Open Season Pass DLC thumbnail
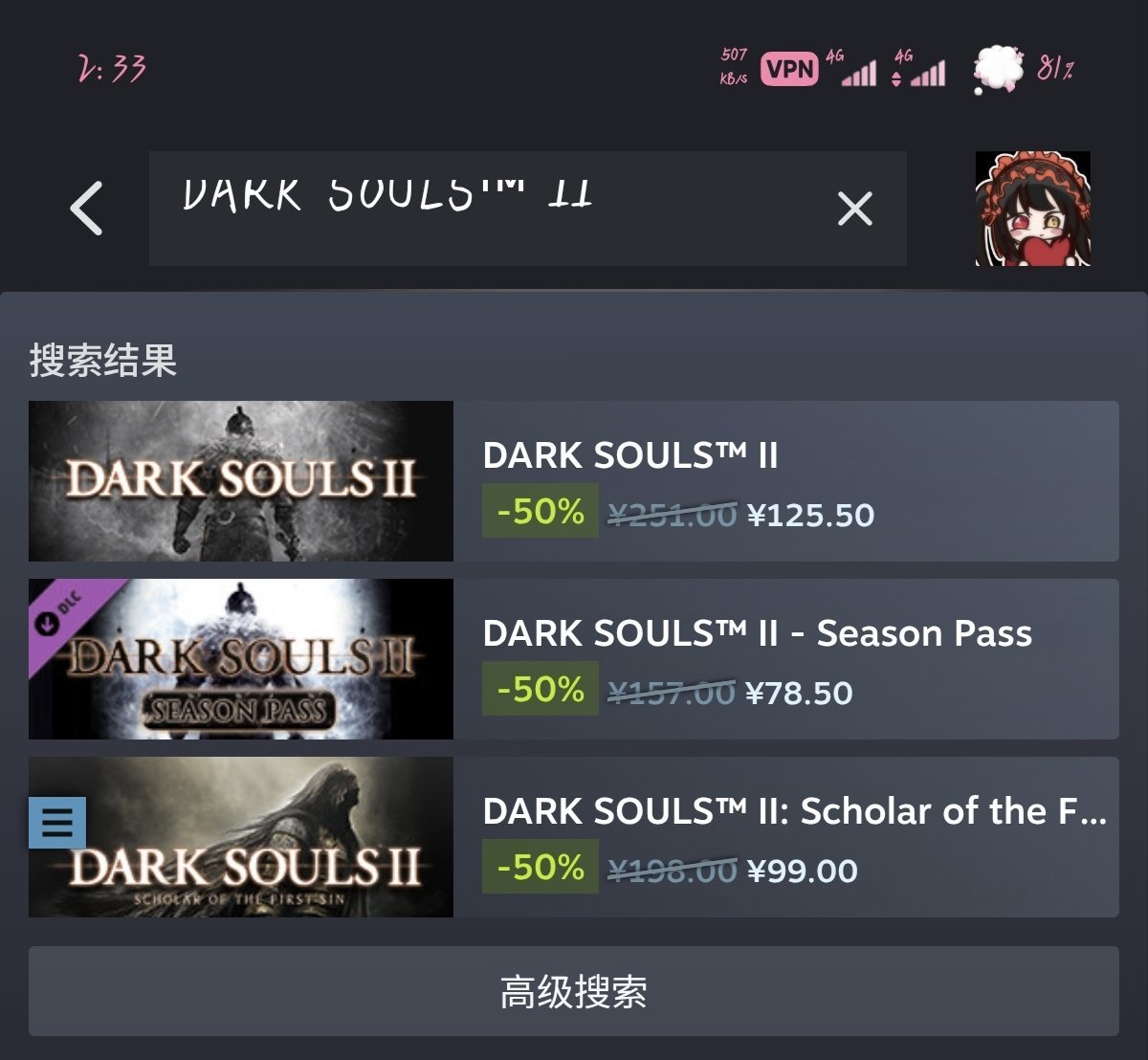 pos(241,659)
